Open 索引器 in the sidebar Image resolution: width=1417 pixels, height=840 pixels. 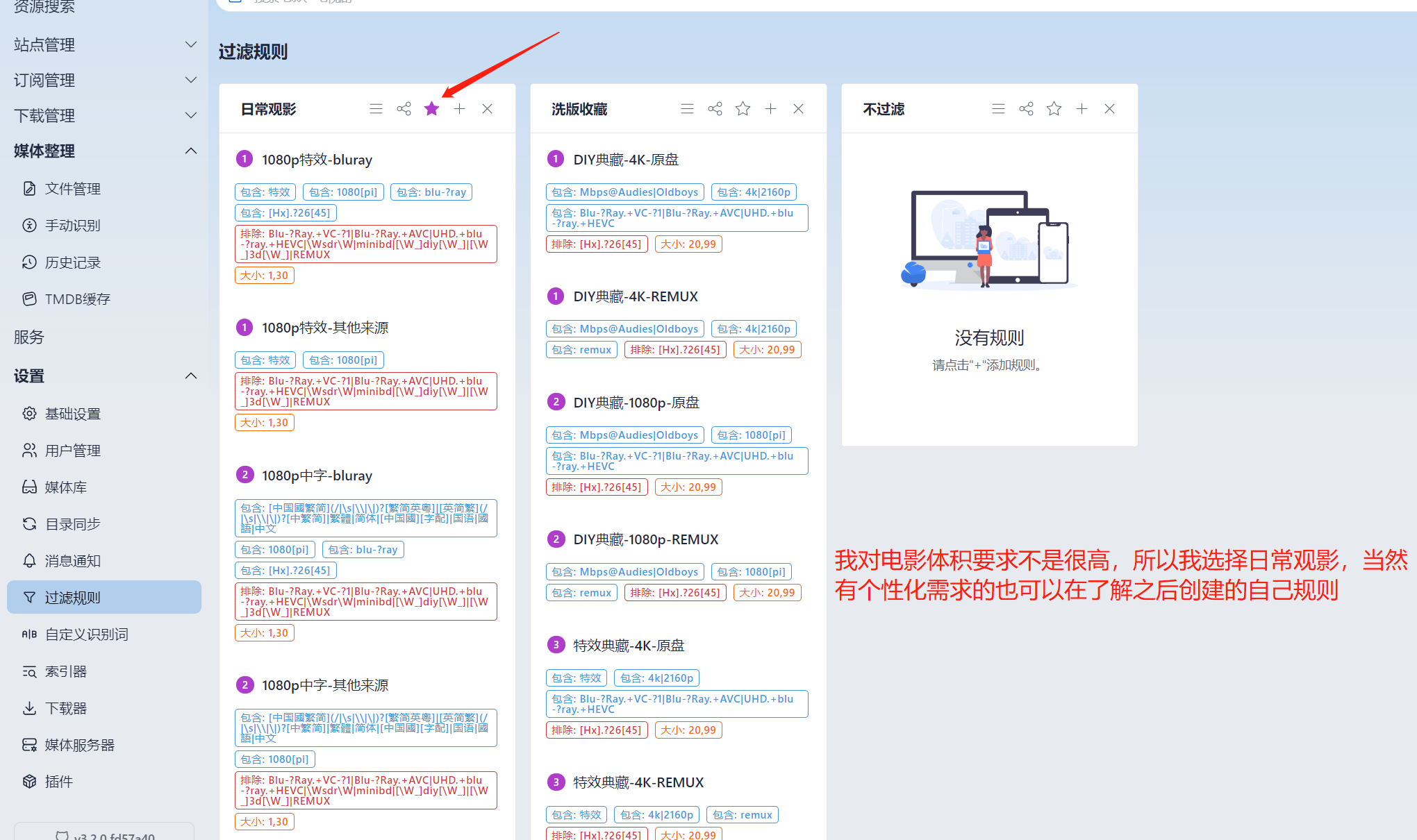pos(104,671)
